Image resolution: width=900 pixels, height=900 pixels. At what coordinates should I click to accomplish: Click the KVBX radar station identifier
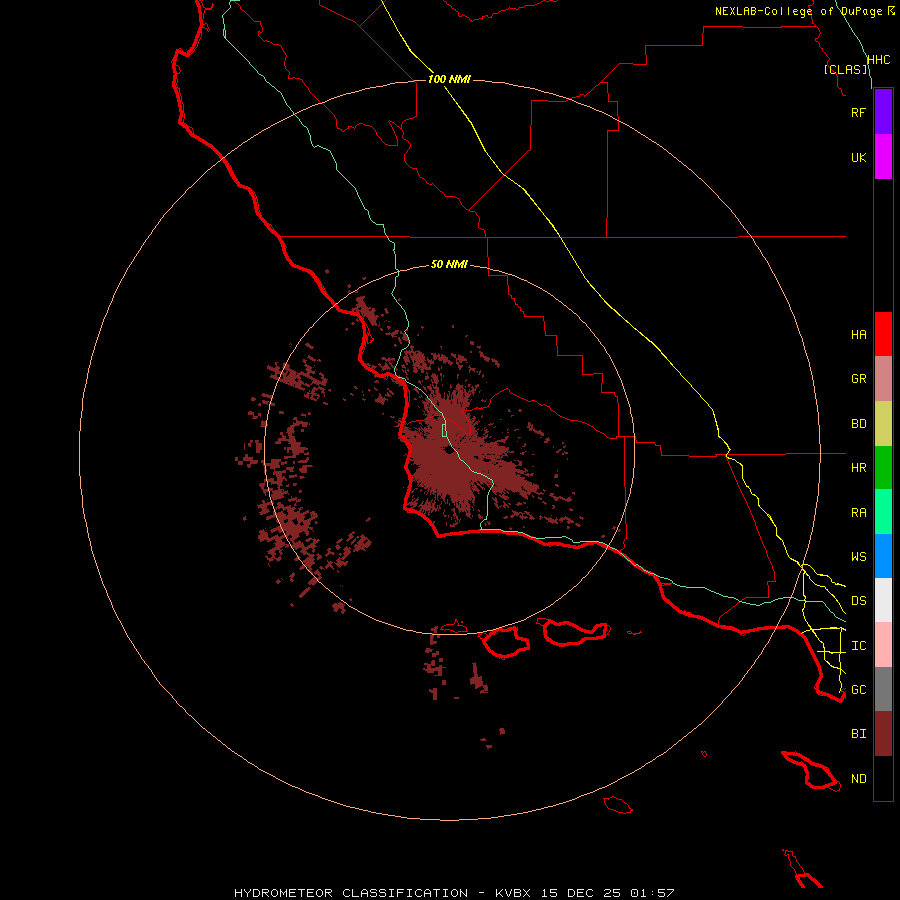click(513, 893)
